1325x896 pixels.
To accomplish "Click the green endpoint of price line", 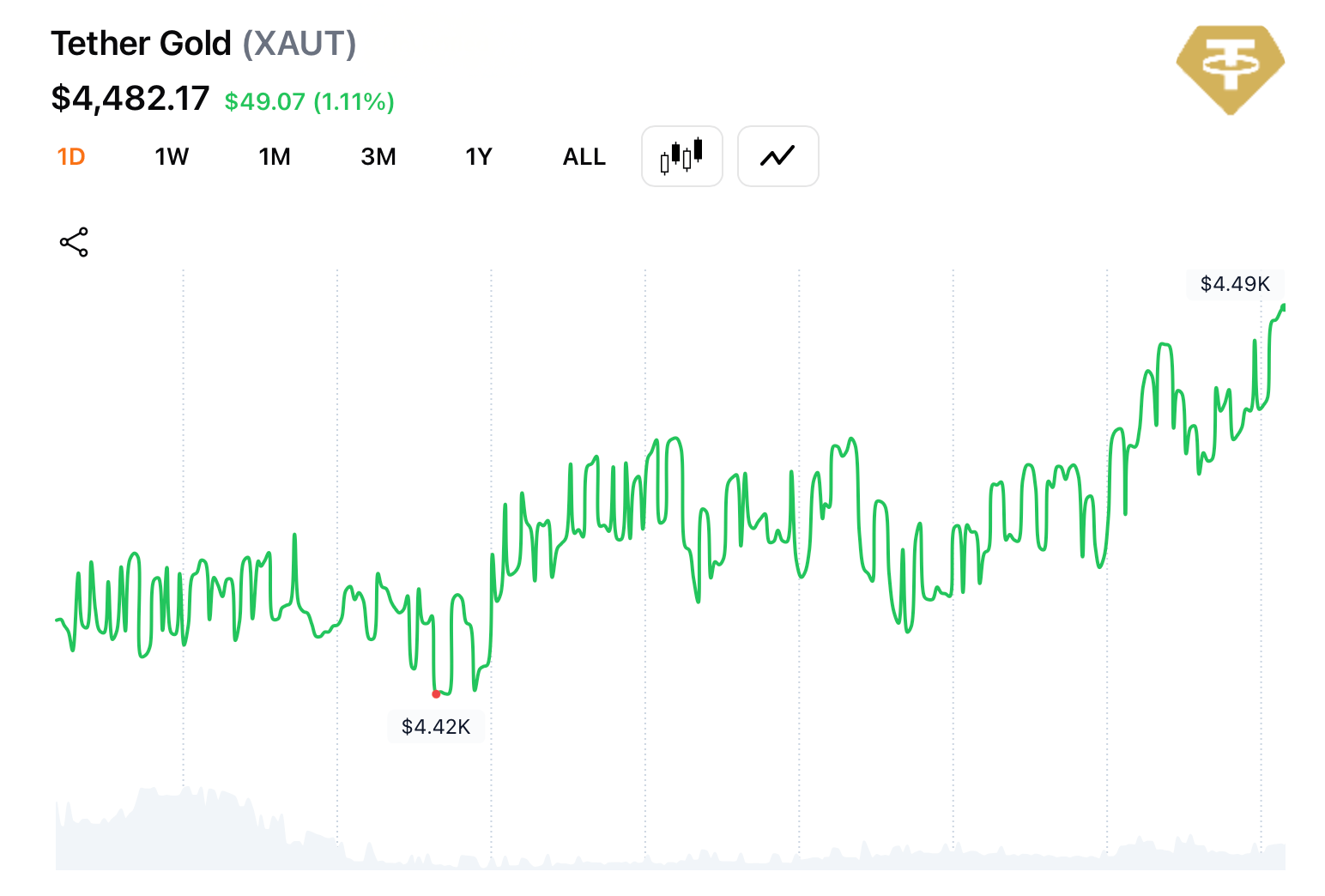I will pyautogui.click(x=1283, y=306).
